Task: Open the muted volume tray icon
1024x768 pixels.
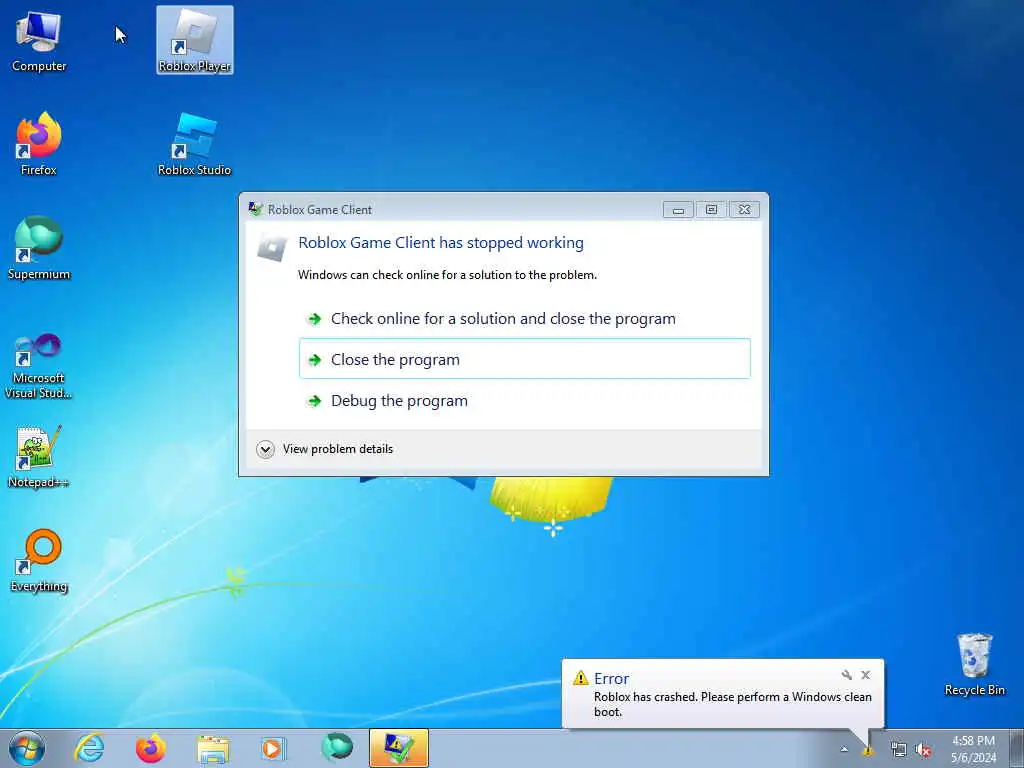Action: (x=923, y=750)
